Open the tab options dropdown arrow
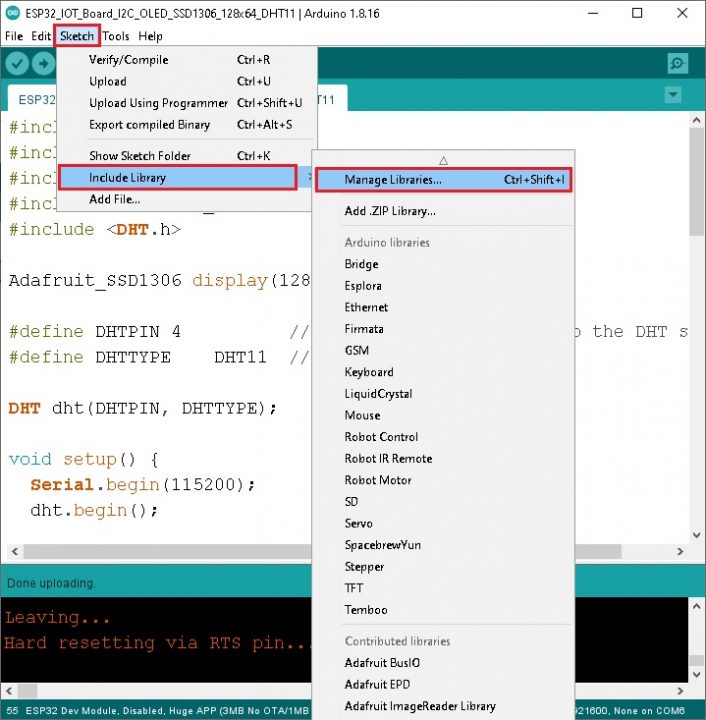Viewport: 706px width, 720px height. coord(673,95)
